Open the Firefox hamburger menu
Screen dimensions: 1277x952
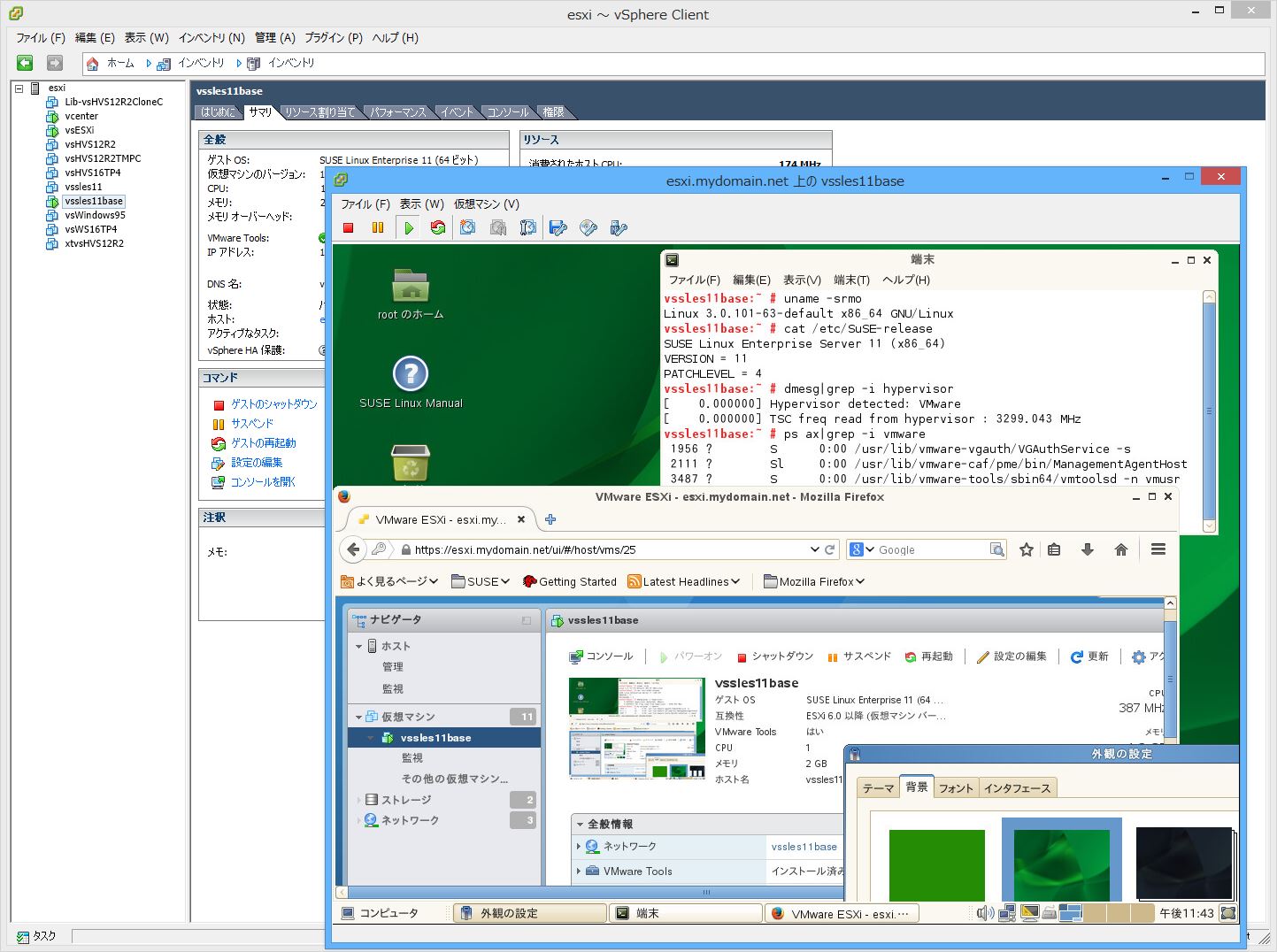click(x=1158, y=549)
